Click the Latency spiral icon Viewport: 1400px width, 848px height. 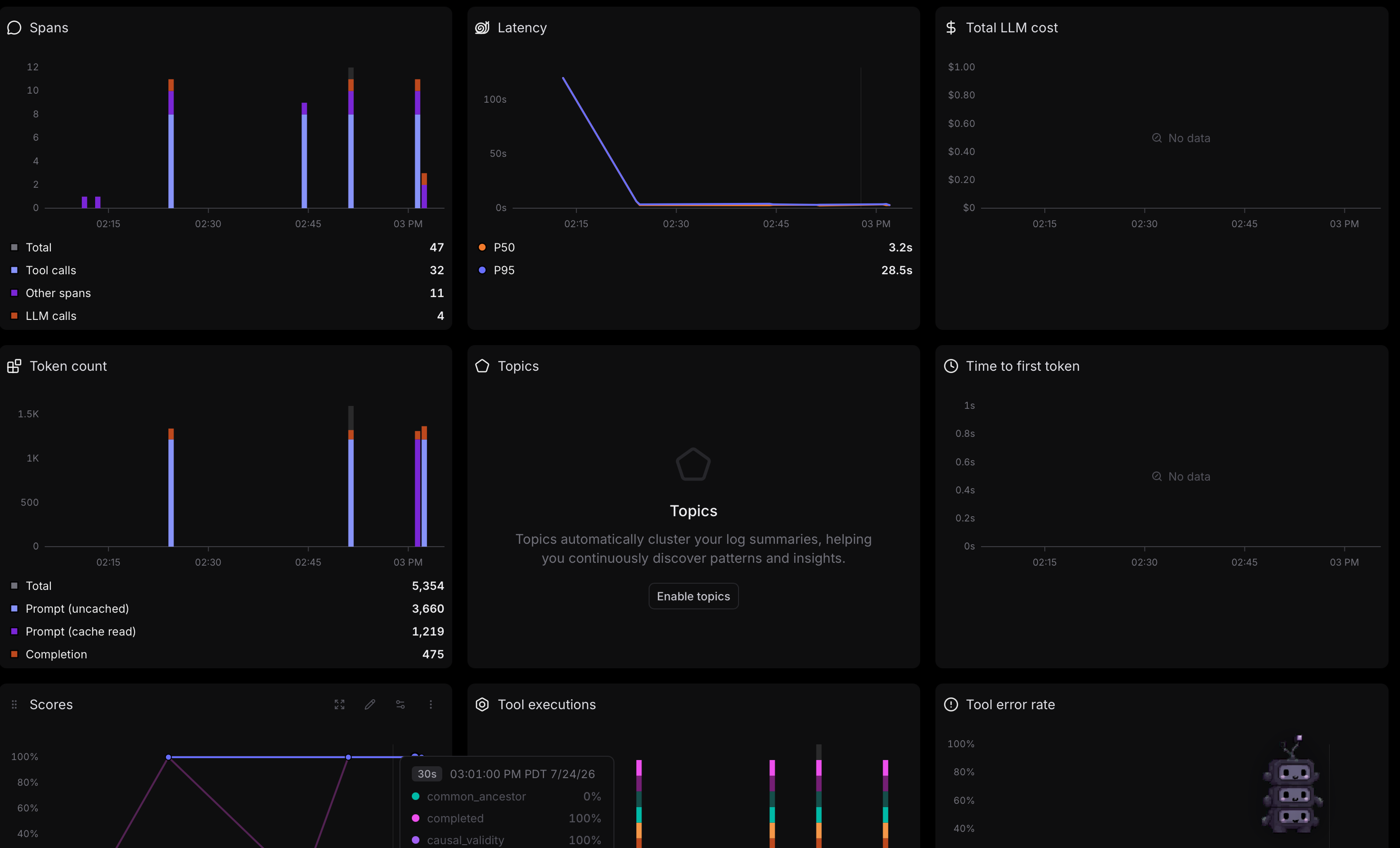coord(482,27)
